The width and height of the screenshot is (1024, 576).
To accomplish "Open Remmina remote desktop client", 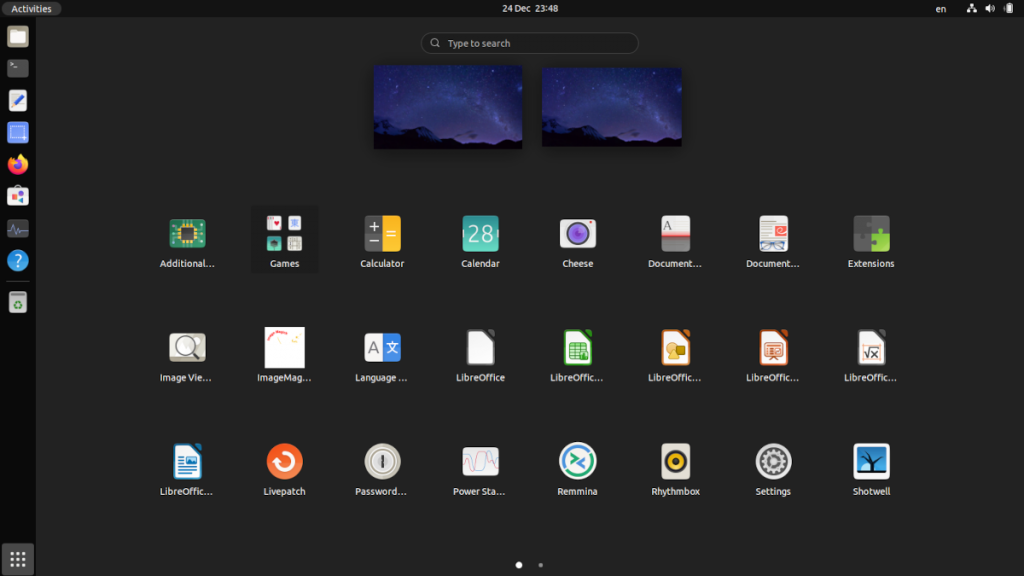I will [577, 462].
